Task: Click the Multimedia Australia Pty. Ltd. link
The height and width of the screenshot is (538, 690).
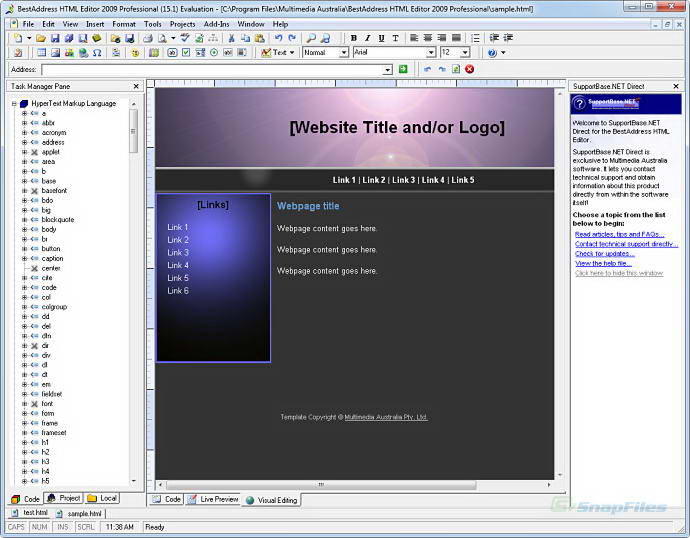Action: pyautogui.click(x=385, y=417)
